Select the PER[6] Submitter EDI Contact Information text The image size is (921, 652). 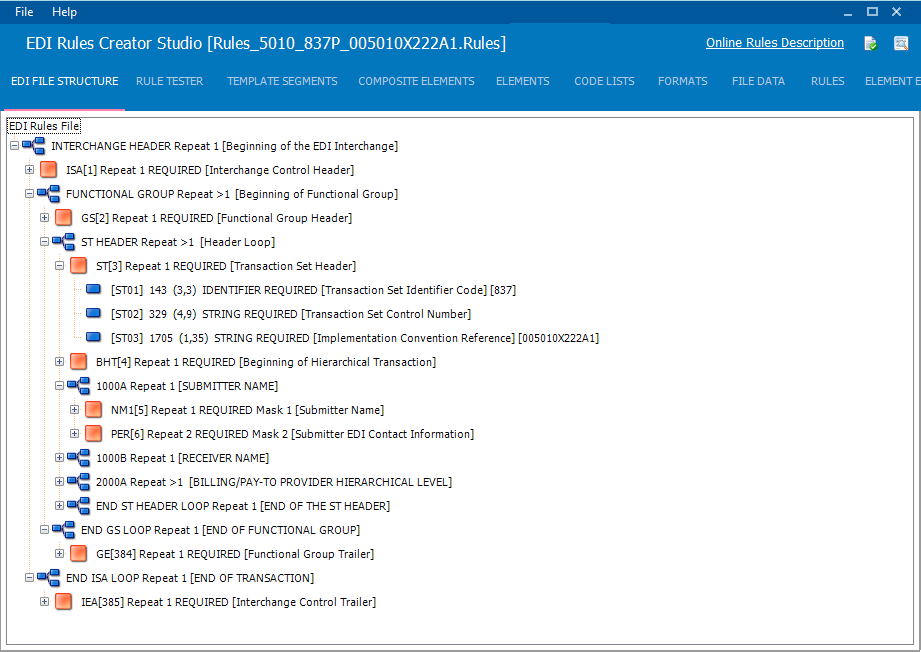pos(293,433)
